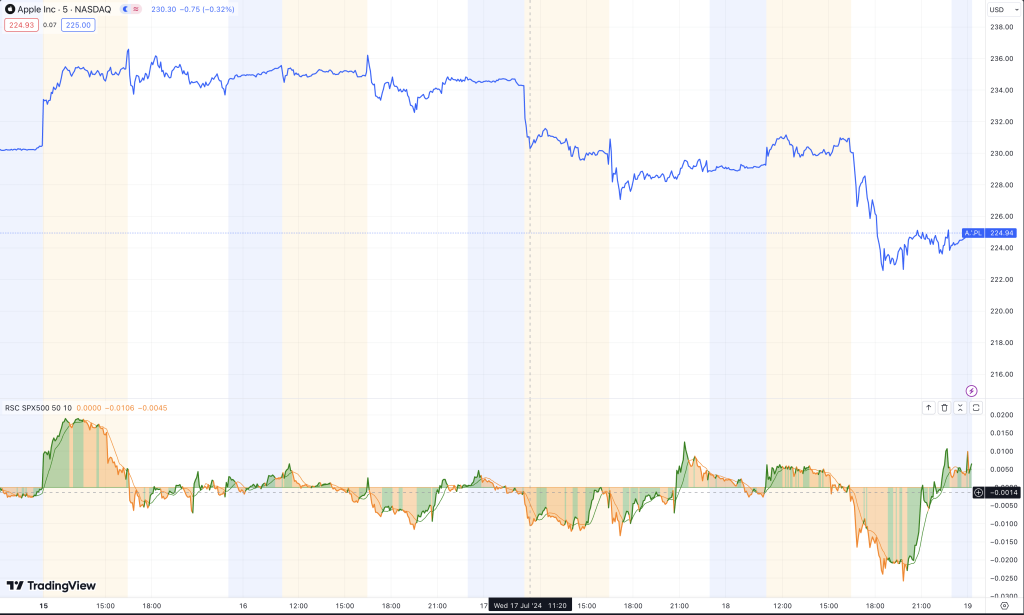Move the RSC pane up with the arrow icon
This screenshot has width=1024, height=615.
pos(929,407)
